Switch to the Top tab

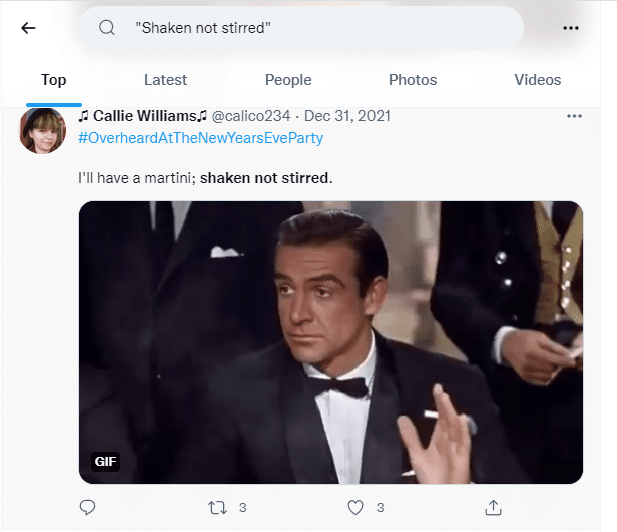54,80
